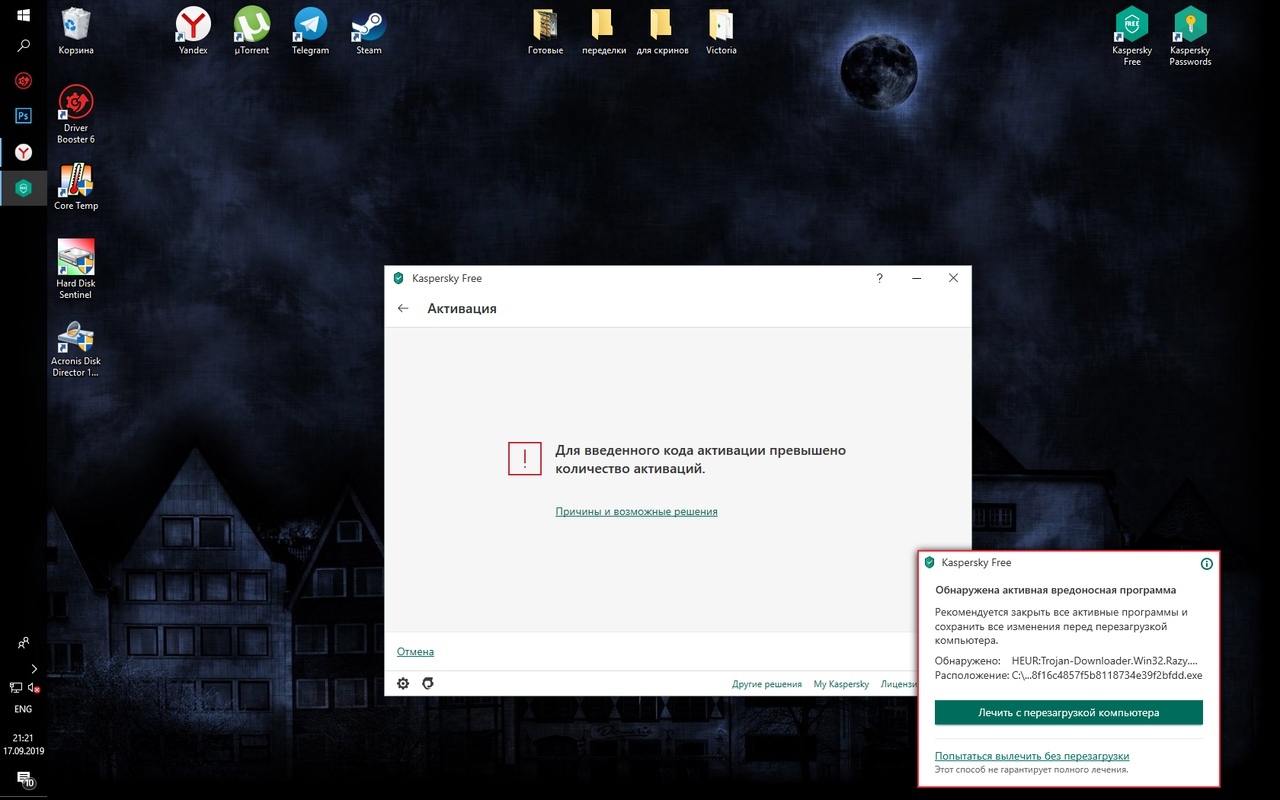This screenshot has width=1280, height=800.
Task: Click the detected HEUR:Trojan-Downloader.Win32.Razy name
Action: [1104, 661]
